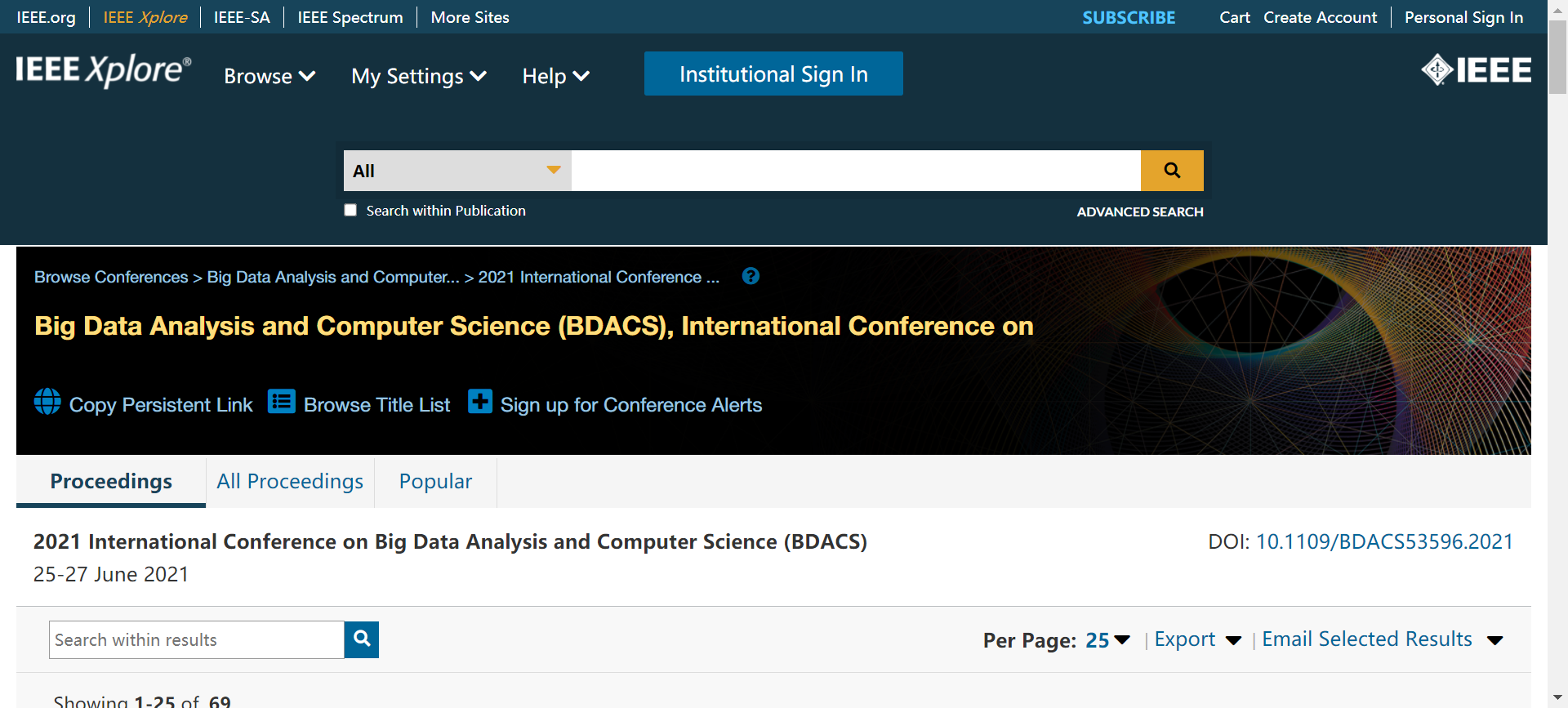The width and height of the screenshot is (1568, 708).
Task: Click Personal Sign In
Action: pos(1463,17)
